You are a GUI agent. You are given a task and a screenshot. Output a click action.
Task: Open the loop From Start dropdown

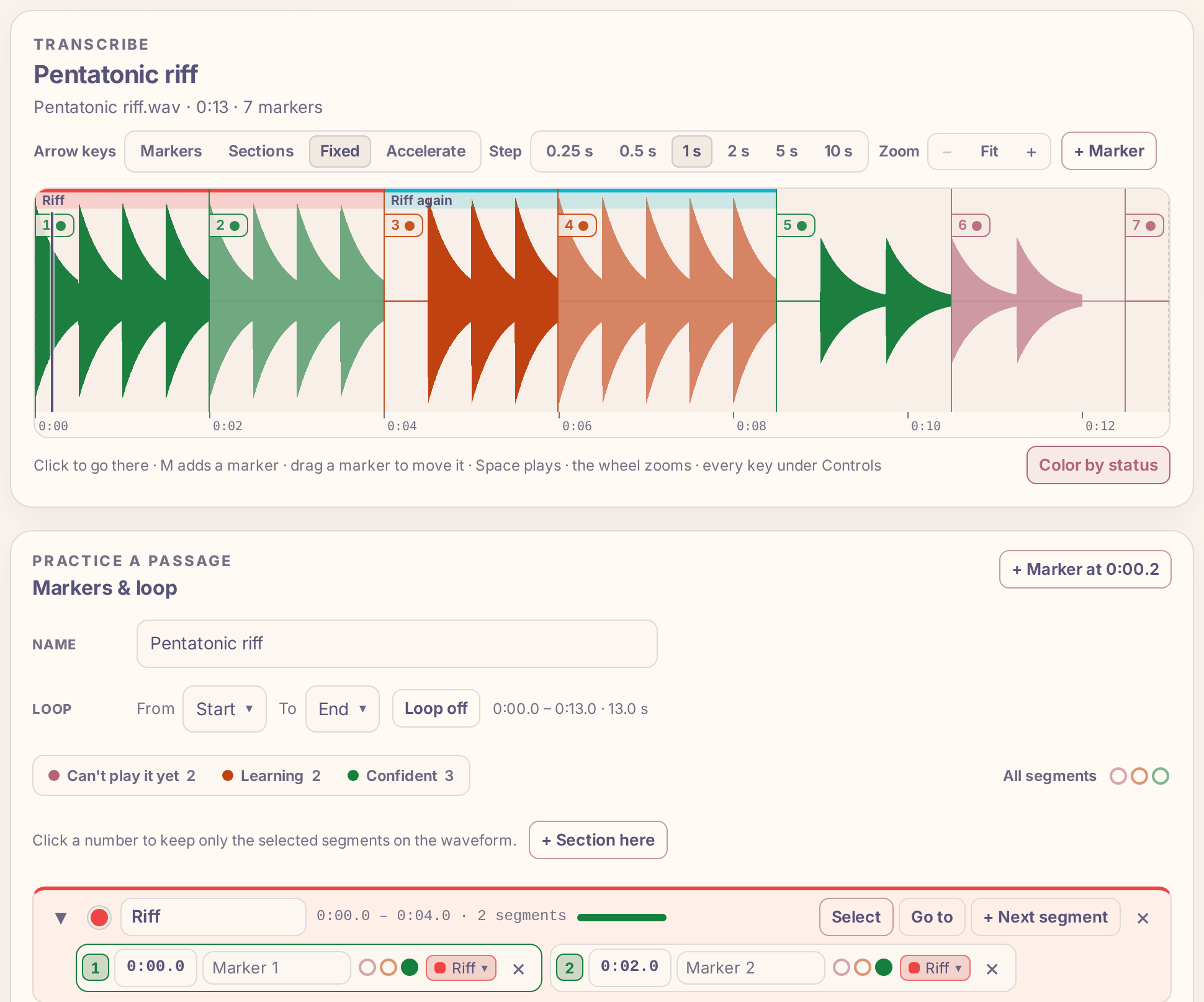coord(224,709)
